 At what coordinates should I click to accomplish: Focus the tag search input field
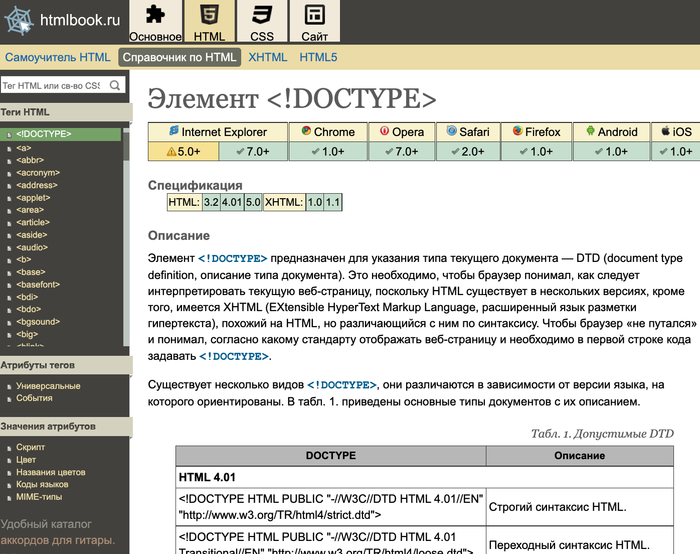coord(51,86)
